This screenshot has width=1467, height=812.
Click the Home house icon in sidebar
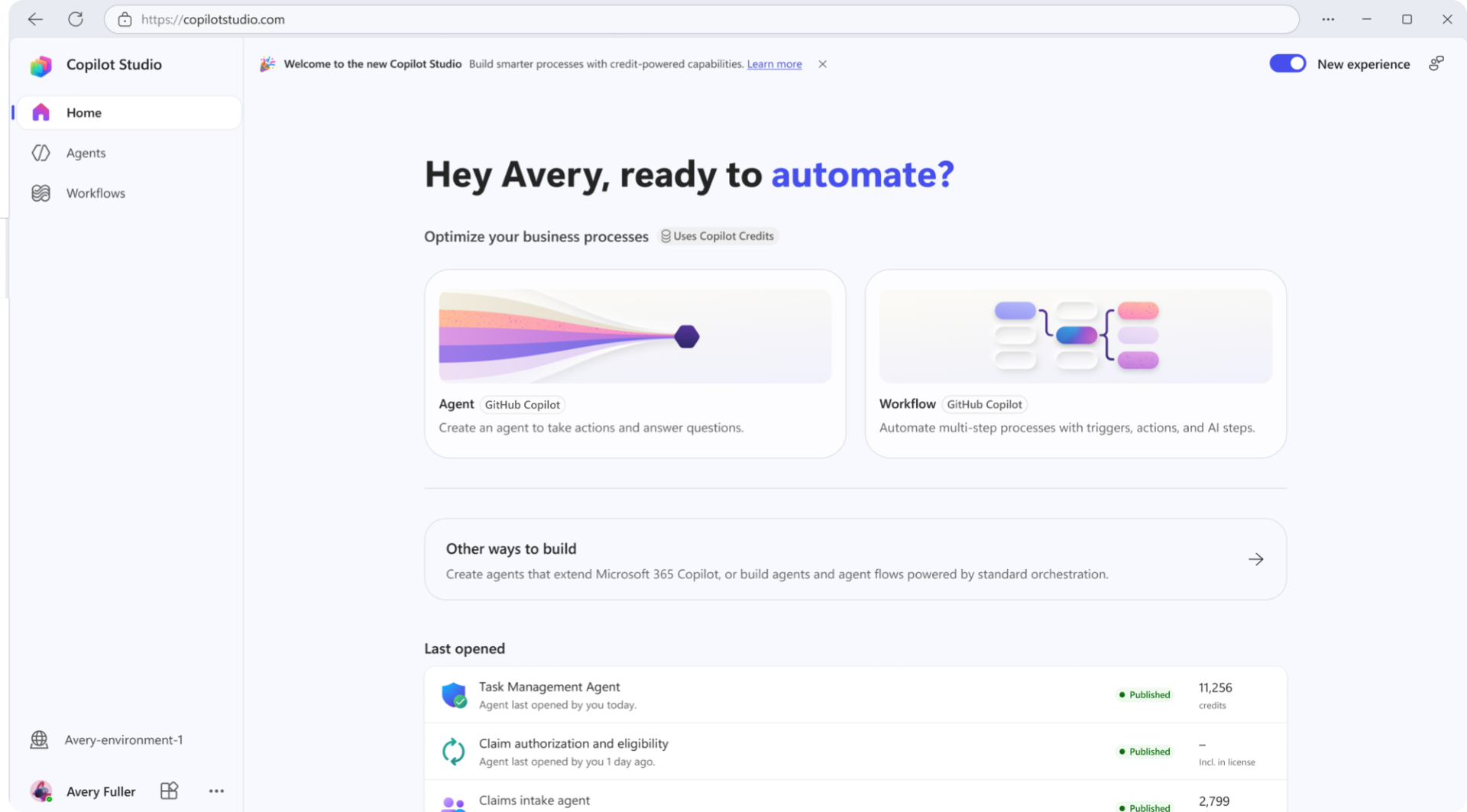(41, 112)
